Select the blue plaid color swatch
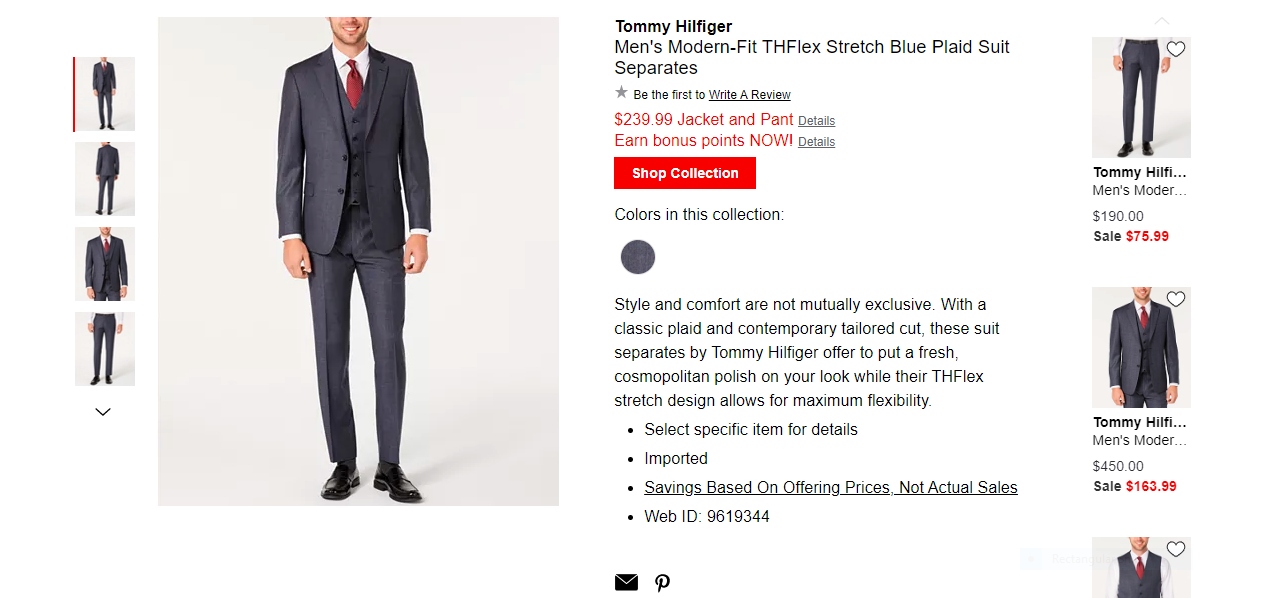Screen dimensions: 1263x598 (638, 257)
